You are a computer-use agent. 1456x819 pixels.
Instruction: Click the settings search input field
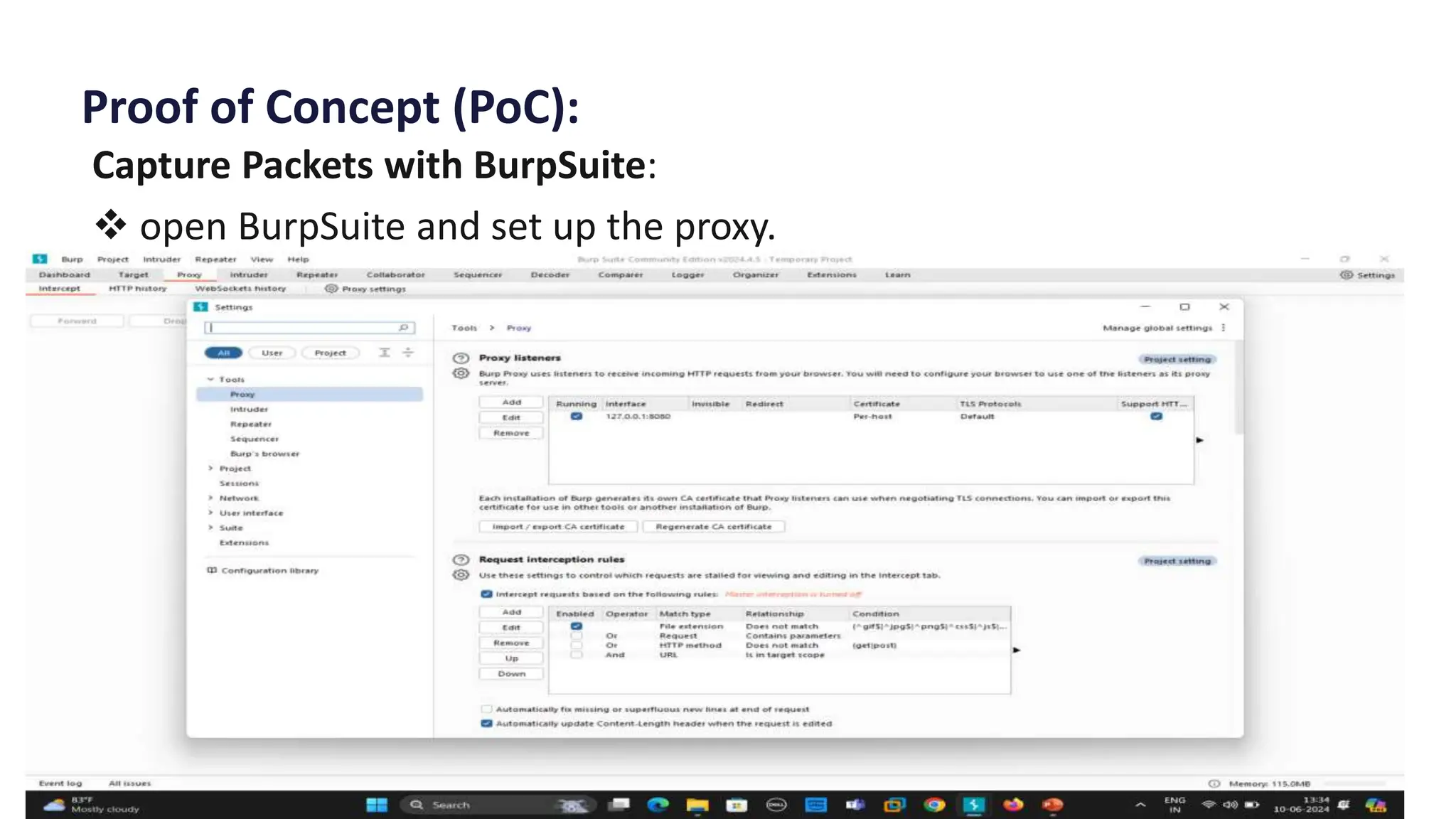(x=309, y=328)
